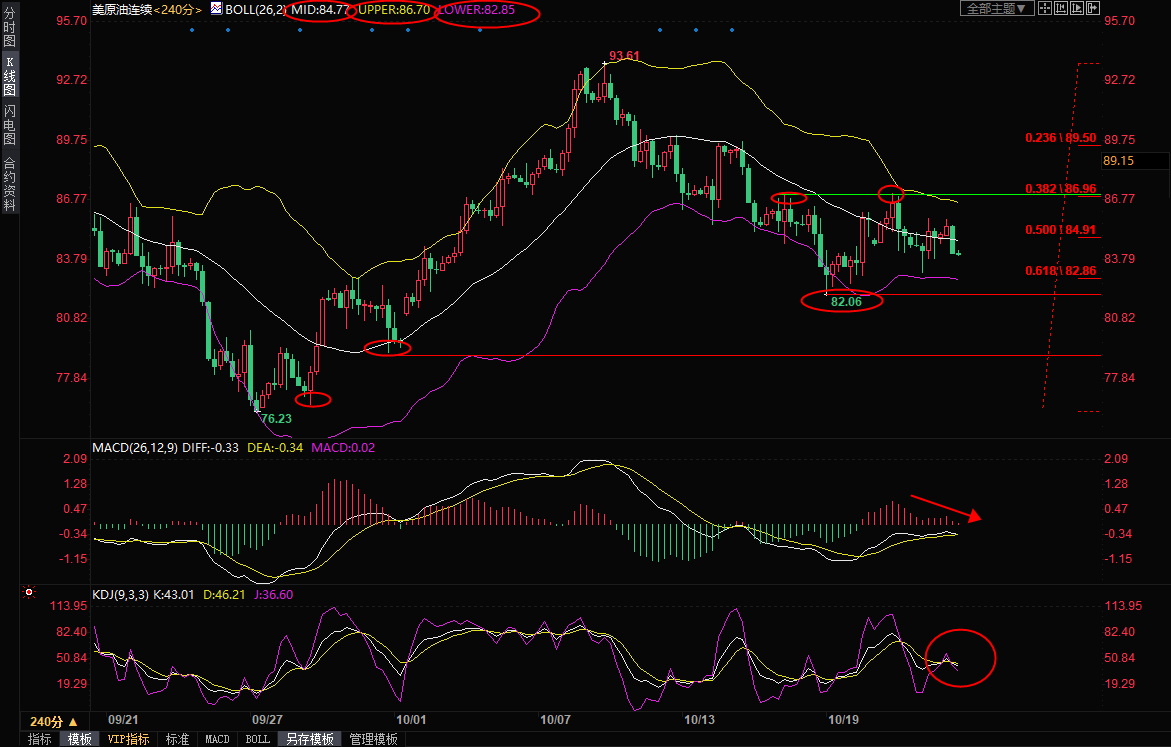Open 合约资料 in the sidebar
The height and width of the screenshot is (747, 1171).
click(x=9, y=183)
